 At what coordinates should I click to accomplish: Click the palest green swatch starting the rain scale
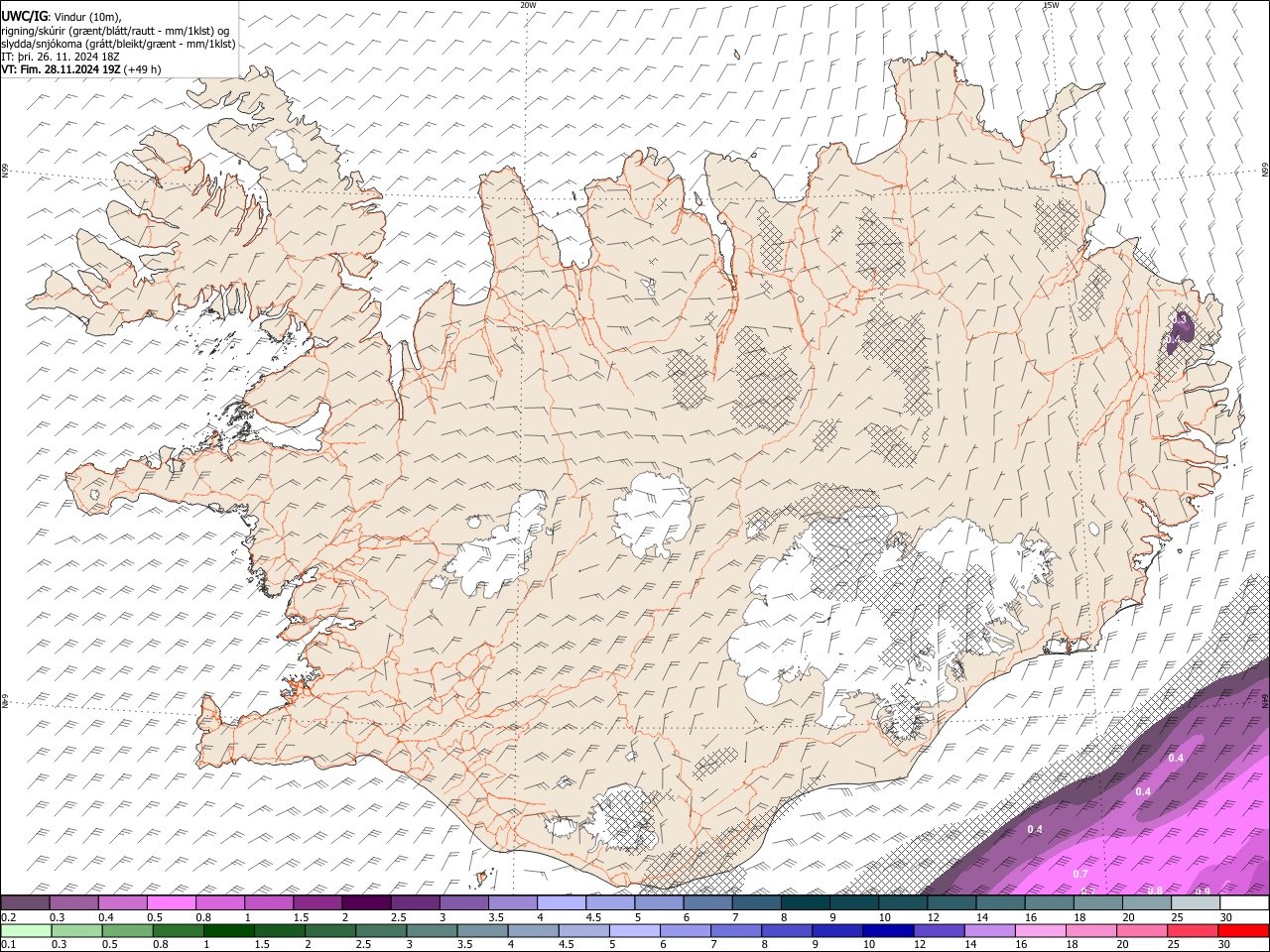pos(25,930)
